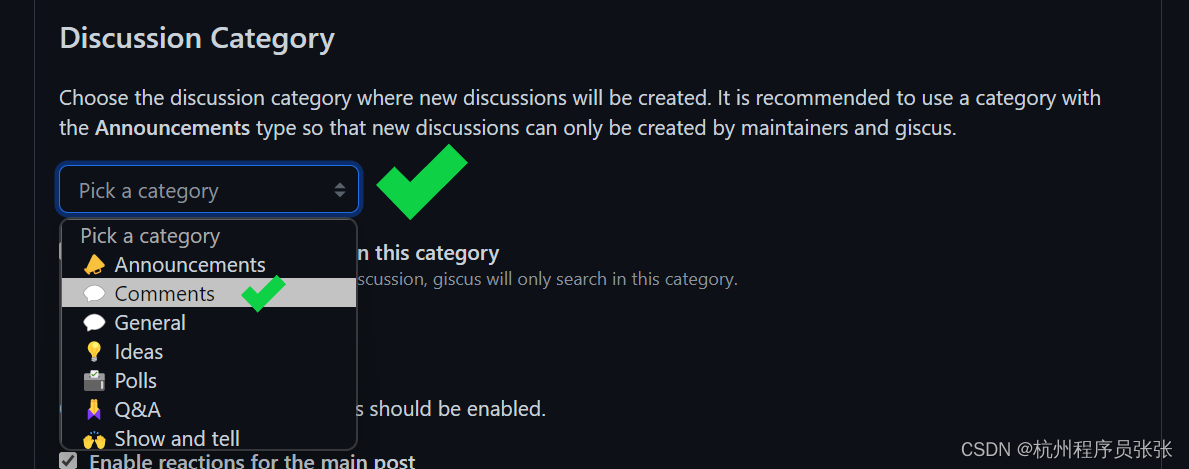Click the lightbulb icon beside Ideas

click(94, 351)
